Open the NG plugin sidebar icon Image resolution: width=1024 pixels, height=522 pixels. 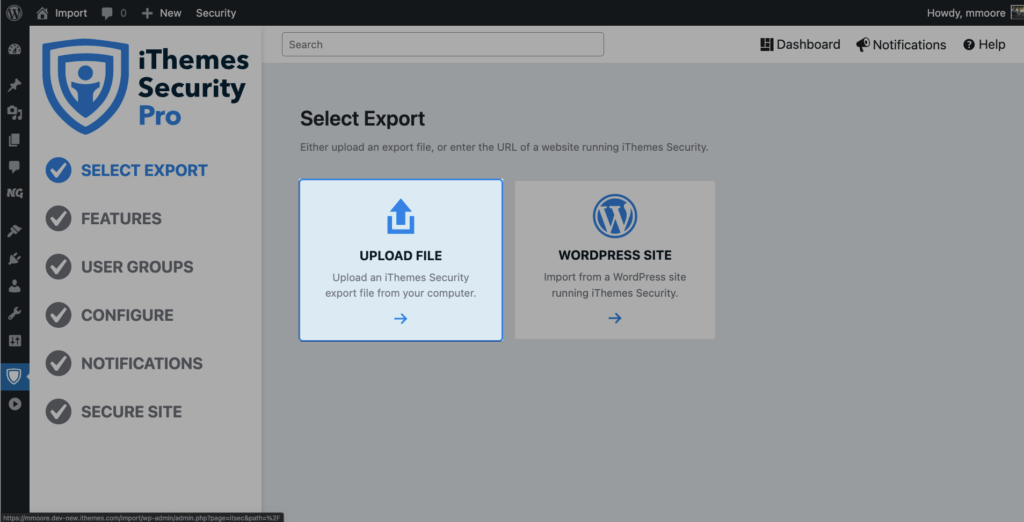(x=14, y=193)
